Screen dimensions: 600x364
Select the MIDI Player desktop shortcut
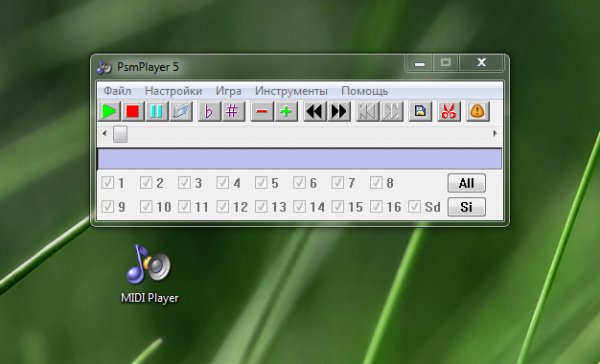(x=149, y=274)
